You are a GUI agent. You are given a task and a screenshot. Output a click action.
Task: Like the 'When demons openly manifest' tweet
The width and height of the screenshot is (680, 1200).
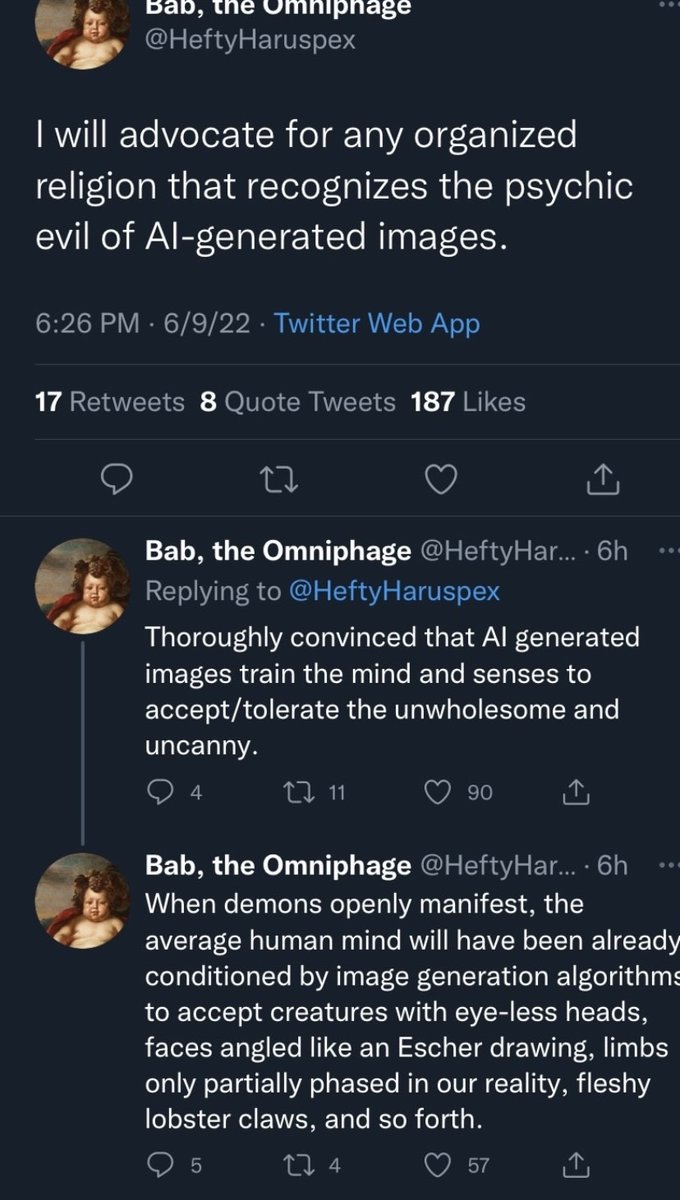click(438, 1164)
